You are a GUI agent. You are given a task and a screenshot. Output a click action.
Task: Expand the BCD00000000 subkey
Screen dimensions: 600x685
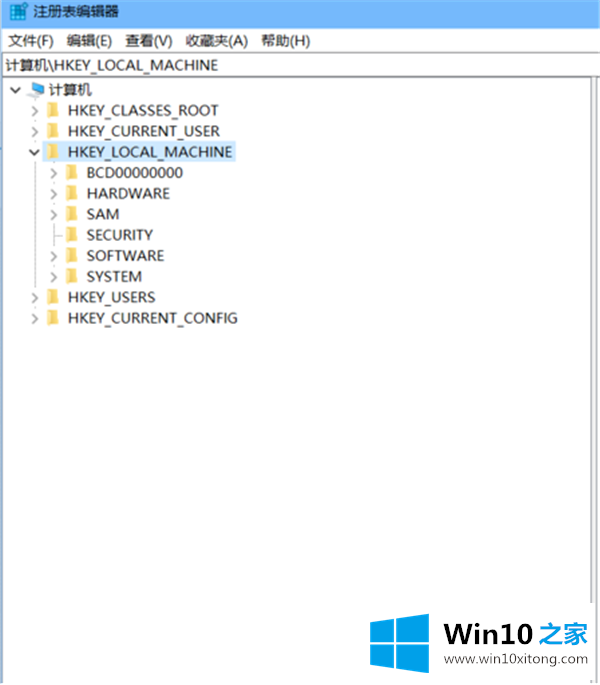(54, 173)
